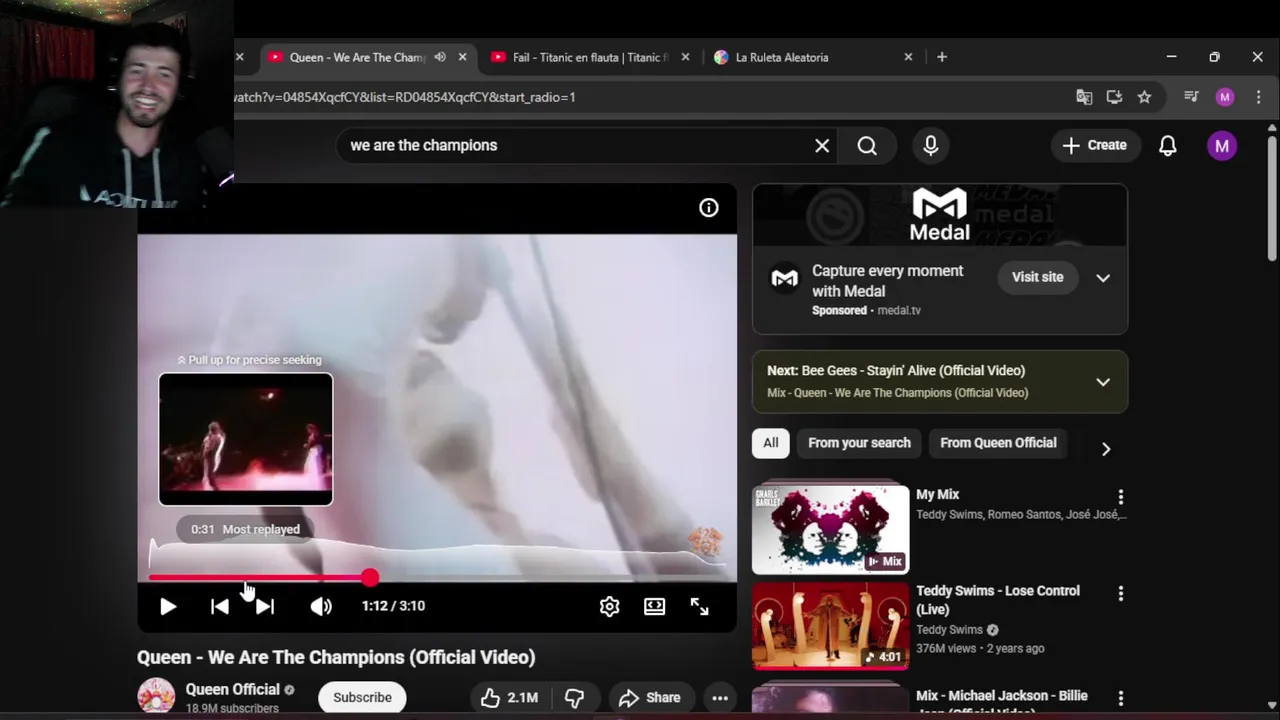Open Teddy Swims Lose Control thumbnail

click(831, 626)
